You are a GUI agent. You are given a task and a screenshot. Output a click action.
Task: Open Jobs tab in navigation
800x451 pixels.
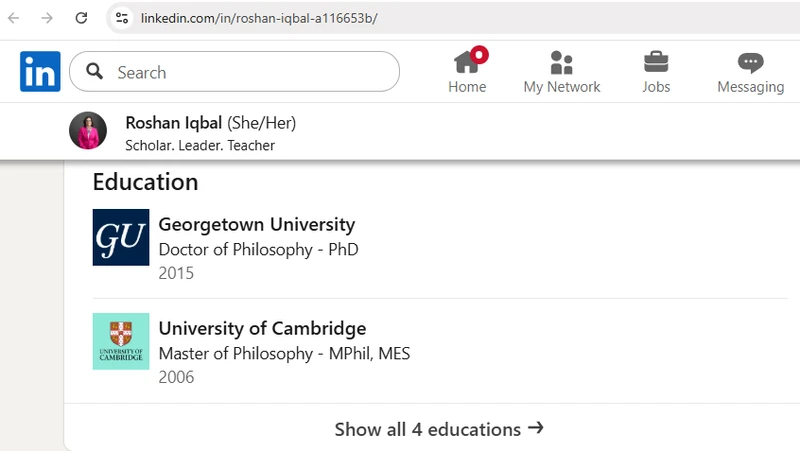[656, 72]
